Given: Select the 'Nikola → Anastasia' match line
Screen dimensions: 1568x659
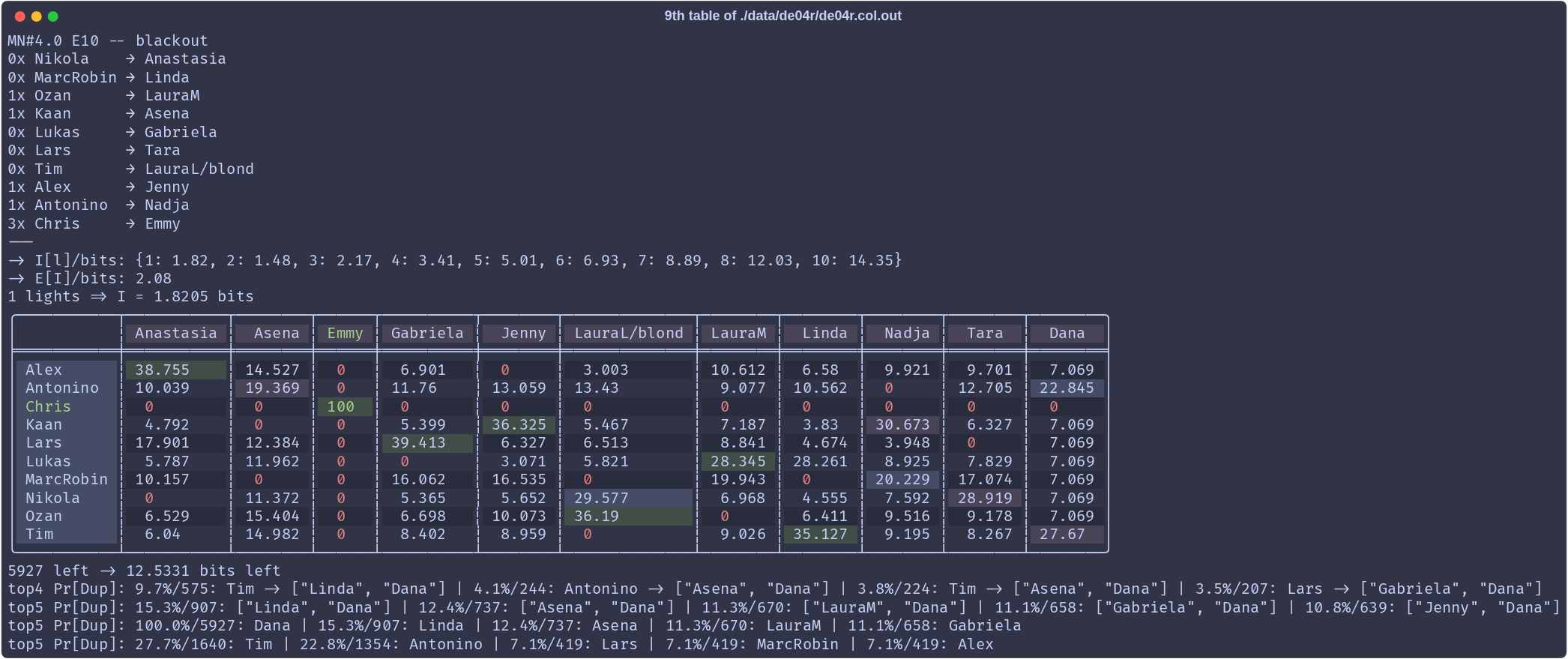Looking at the screenshot, I should 117,58.
